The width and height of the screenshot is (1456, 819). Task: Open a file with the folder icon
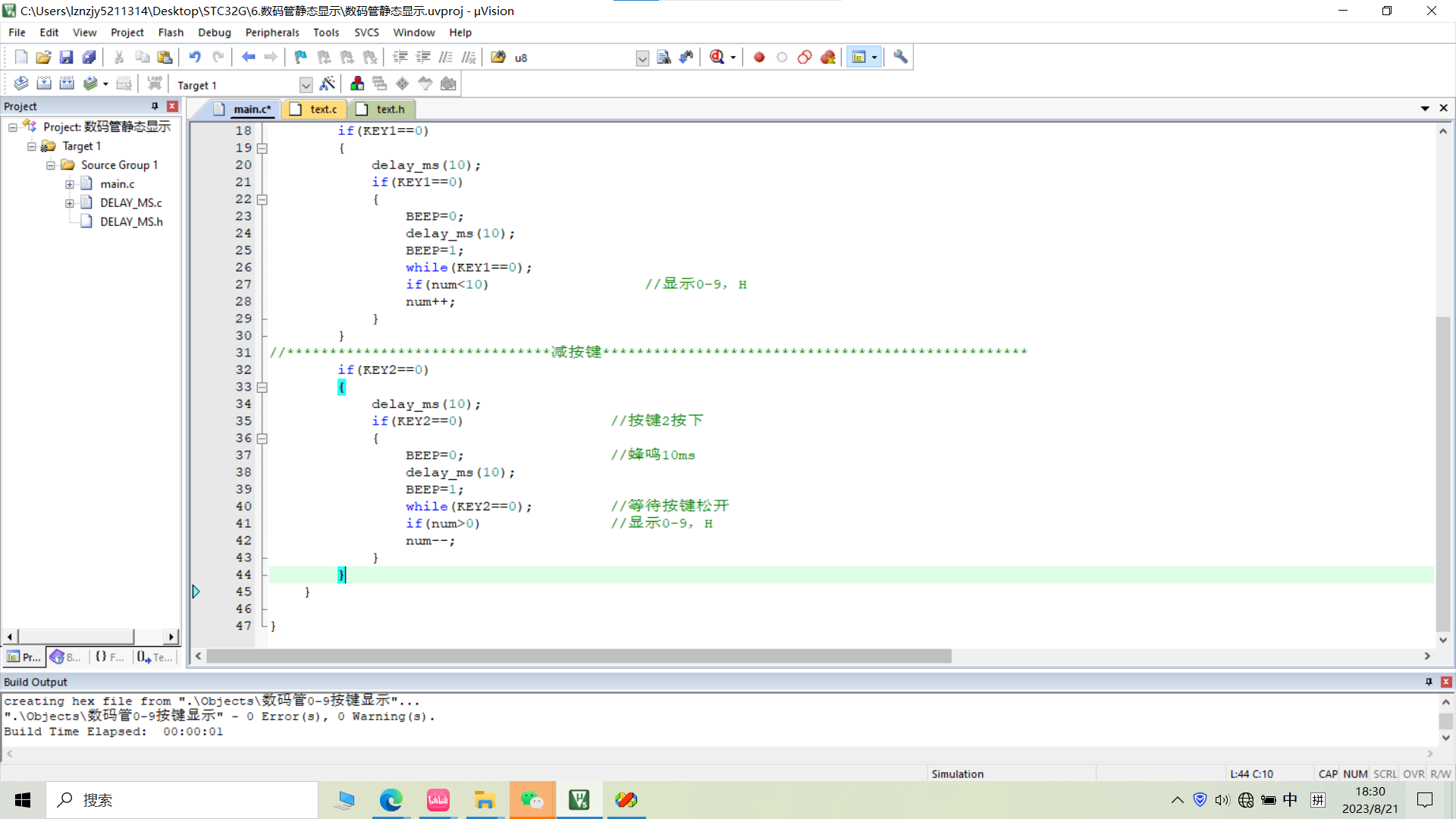(x=44, y=58)
